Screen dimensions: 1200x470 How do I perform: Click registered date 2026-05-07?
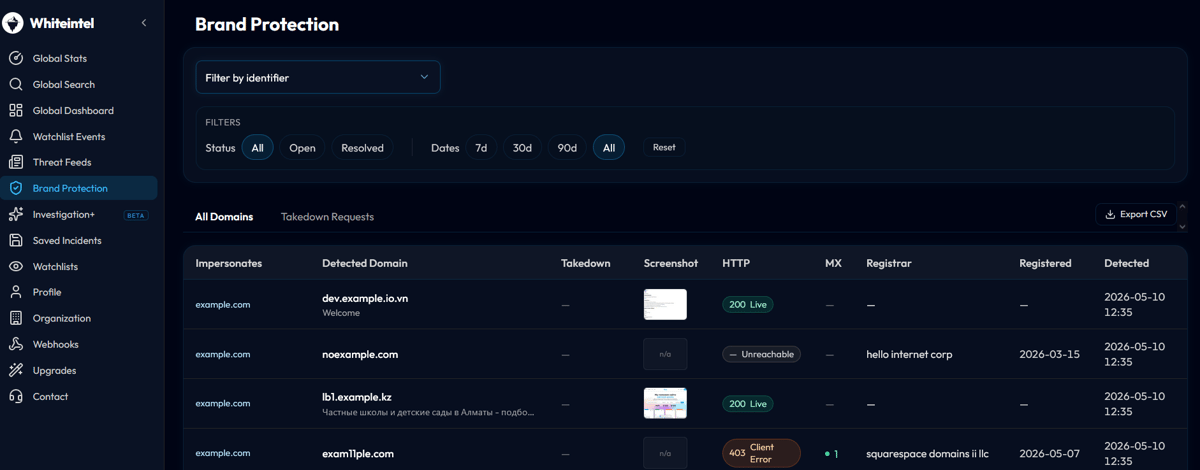tap(1049, 453)
